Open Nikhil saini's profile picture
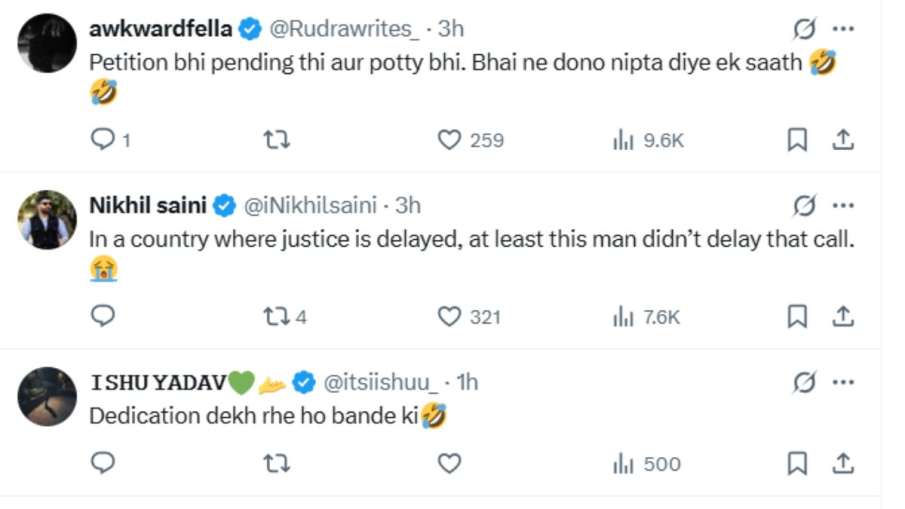905x509 pixels. point(47,219)
